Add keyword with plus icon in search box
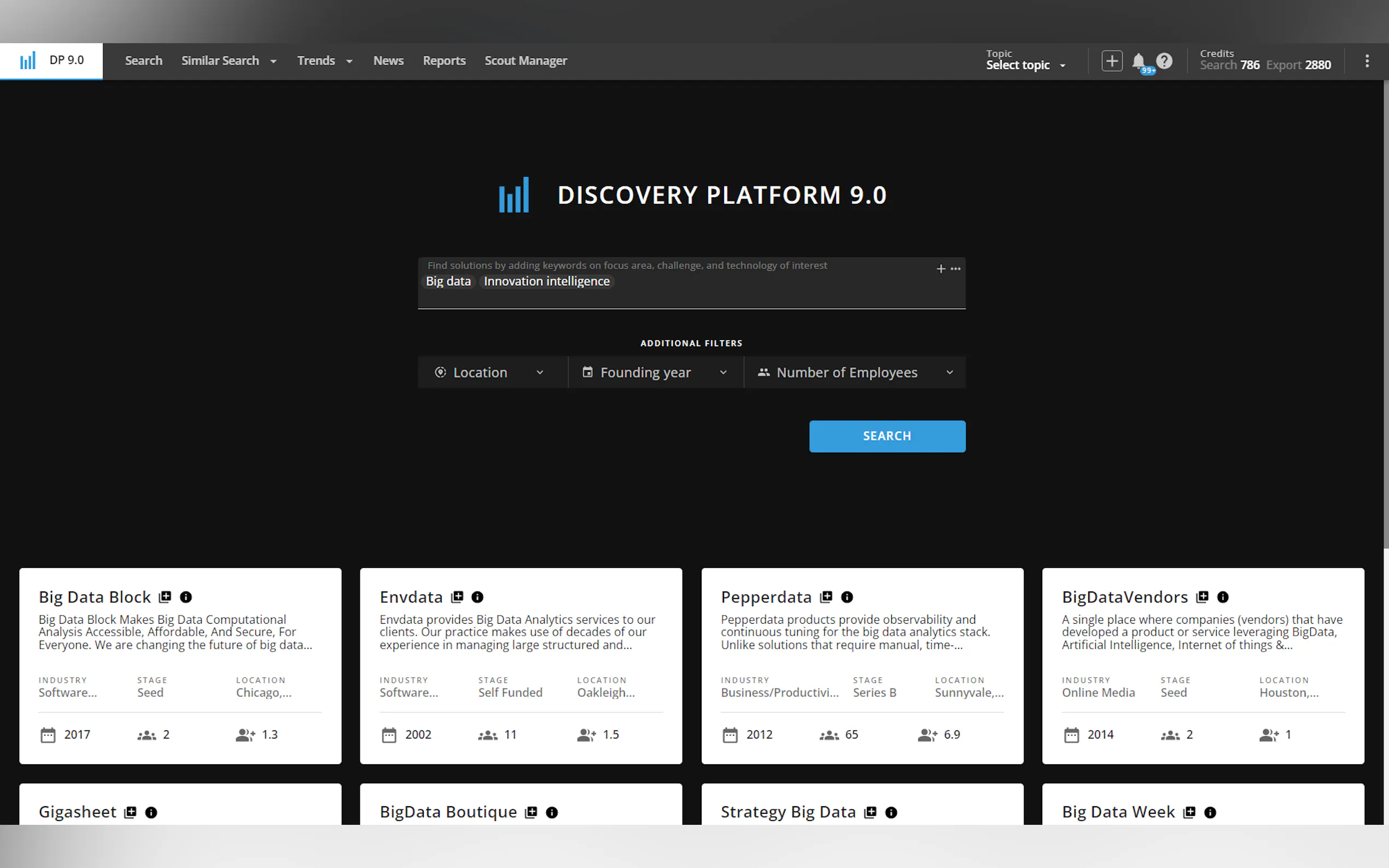The image size is (1389, 868). [x=941, y=269]
